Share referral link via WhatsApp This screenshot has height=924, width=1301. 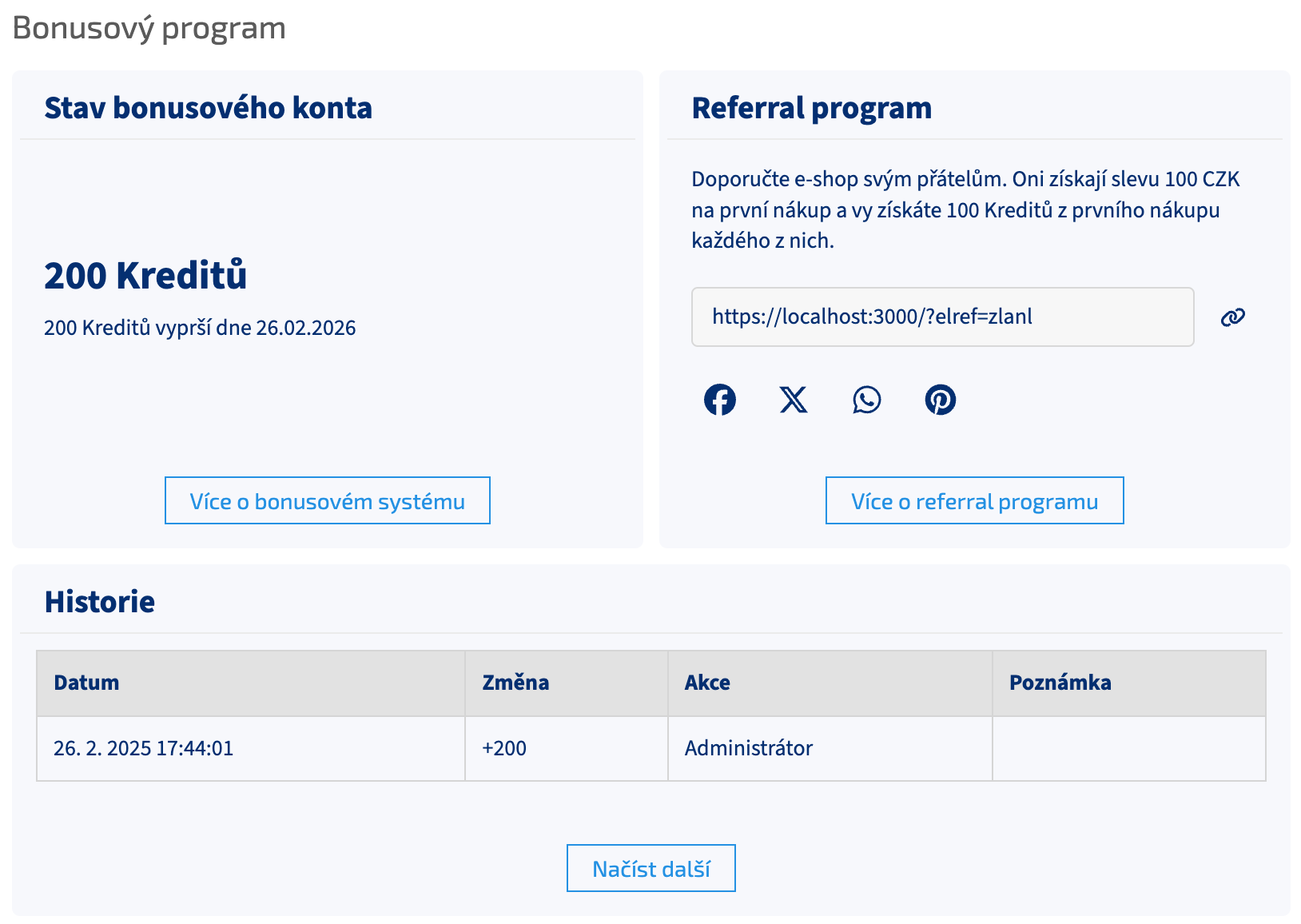866,400
